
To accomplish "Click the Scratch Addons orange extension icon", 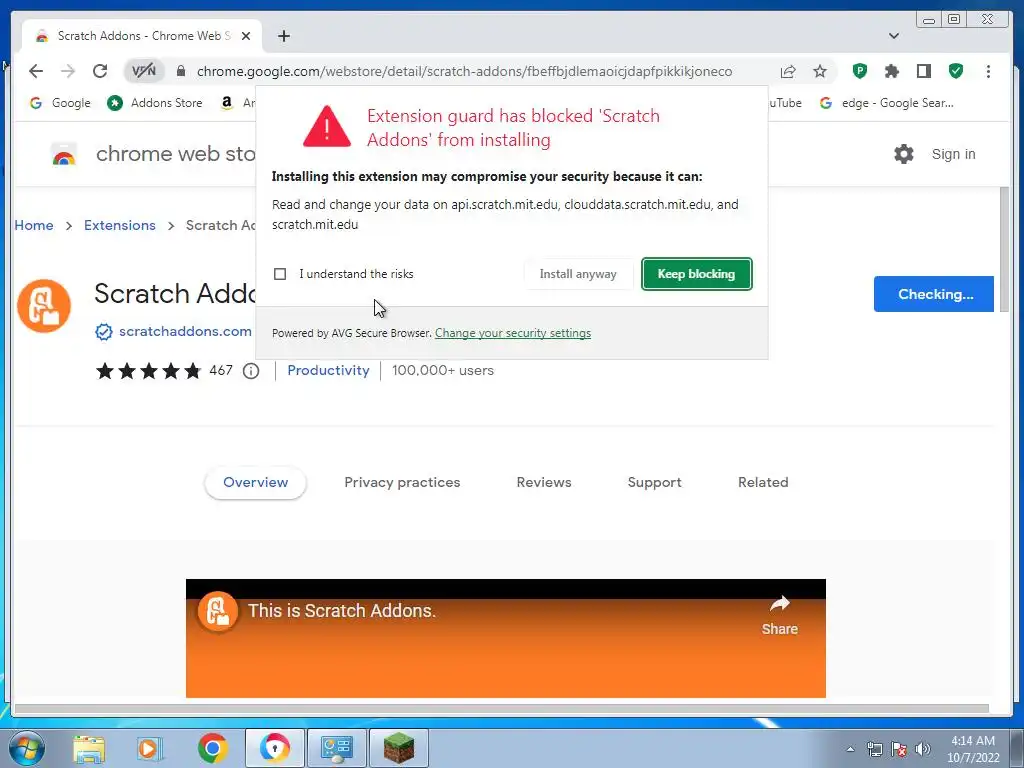I will (x=44, y=306).
